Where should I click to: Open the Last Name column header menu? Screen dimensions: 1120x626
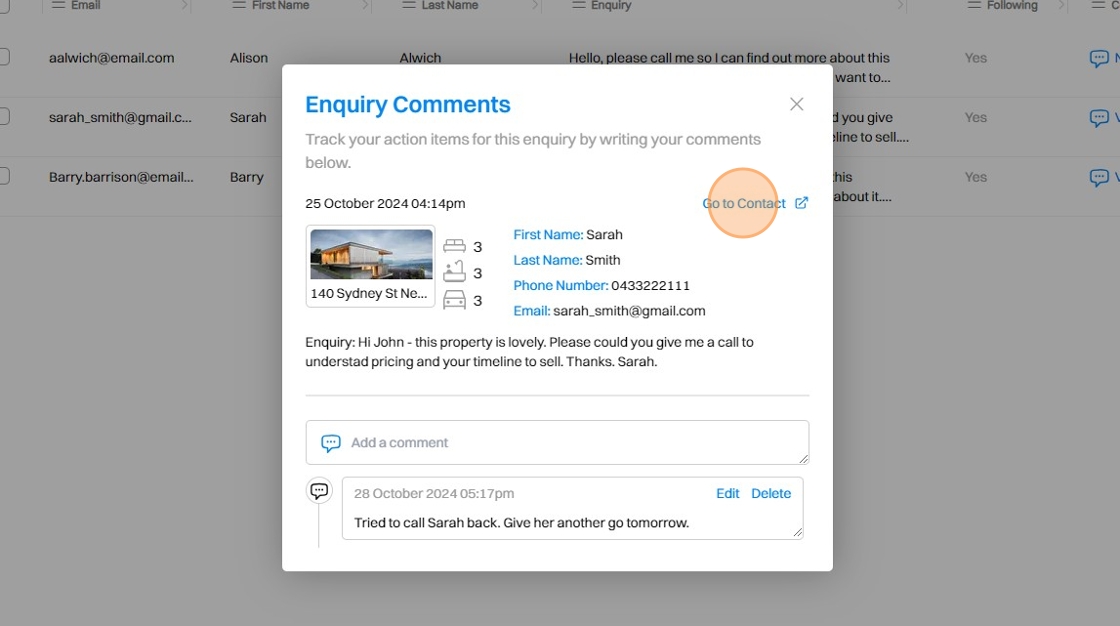pyautogui.click(x=408, y=5)
